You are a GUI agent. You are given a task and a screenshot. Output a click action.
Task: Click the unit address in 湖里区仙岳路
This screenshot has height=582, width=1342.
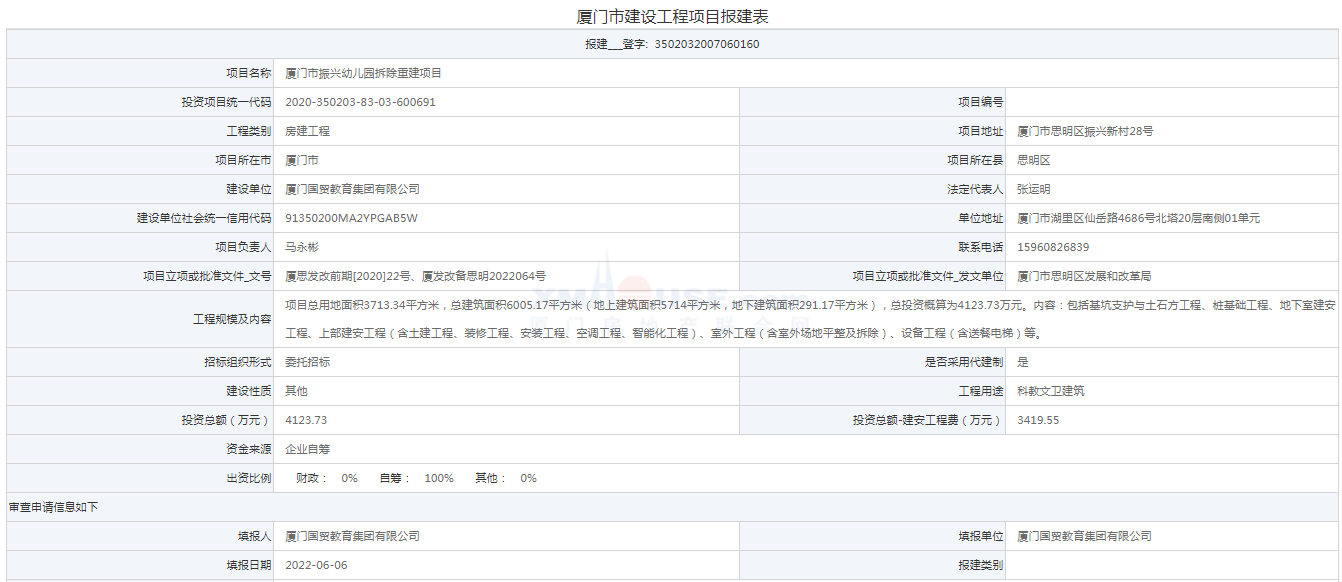click(x=1138, y=218)
